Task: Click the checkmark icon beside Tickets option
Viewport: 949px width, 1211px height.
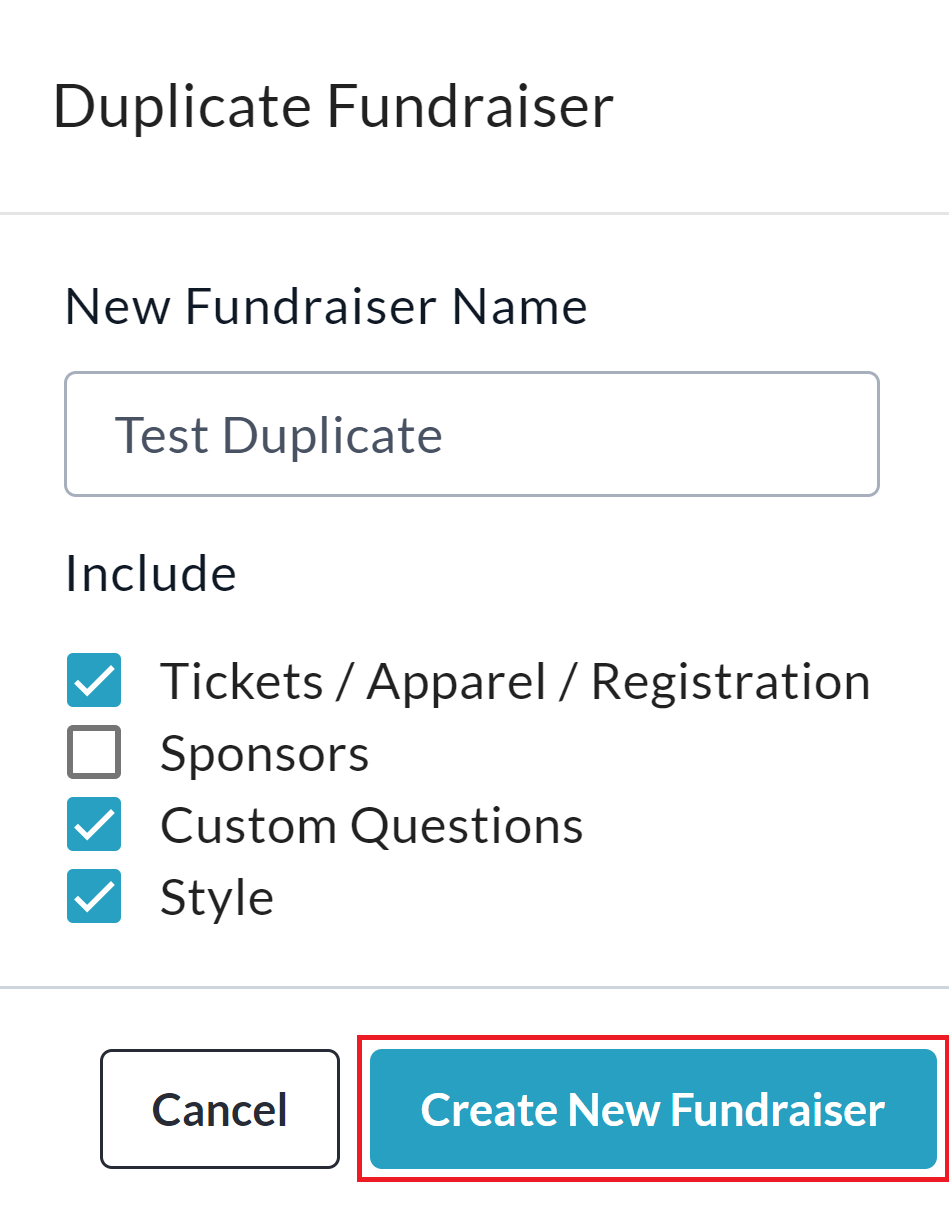Action: pyautogui.click(x=94, y=682)
